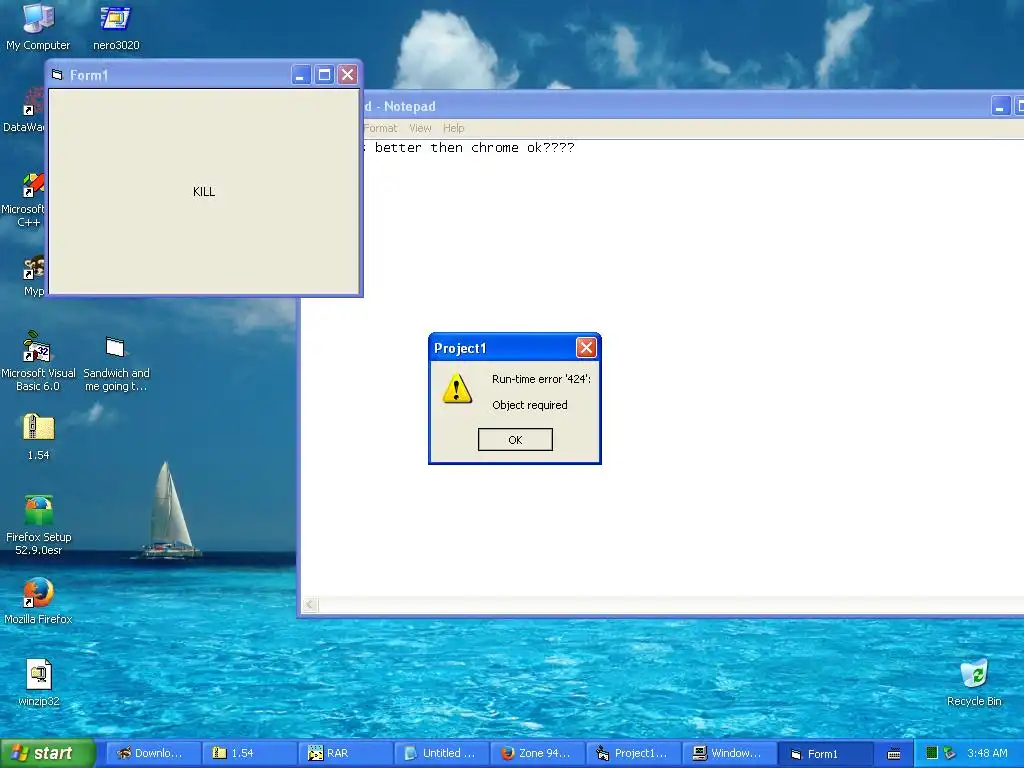Select the Firefox Setup 52.9.0esr icon
This screenshot has width=1024, height=768.
(x=39, y=525)
